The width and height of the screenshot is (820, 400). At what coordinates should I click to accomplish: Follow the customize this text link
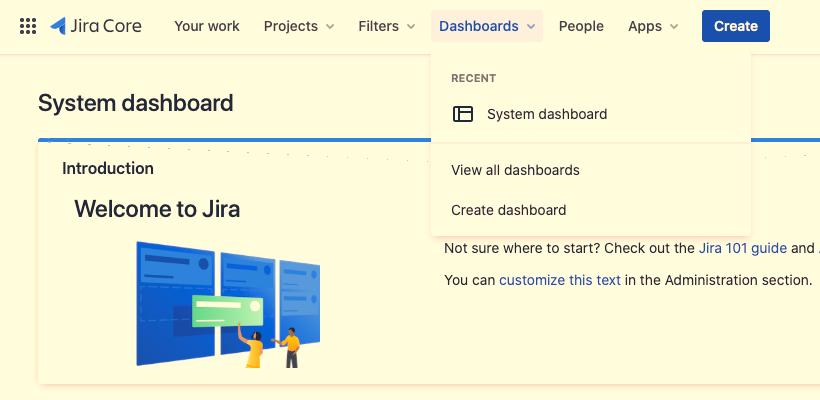(x=560, y=280)
